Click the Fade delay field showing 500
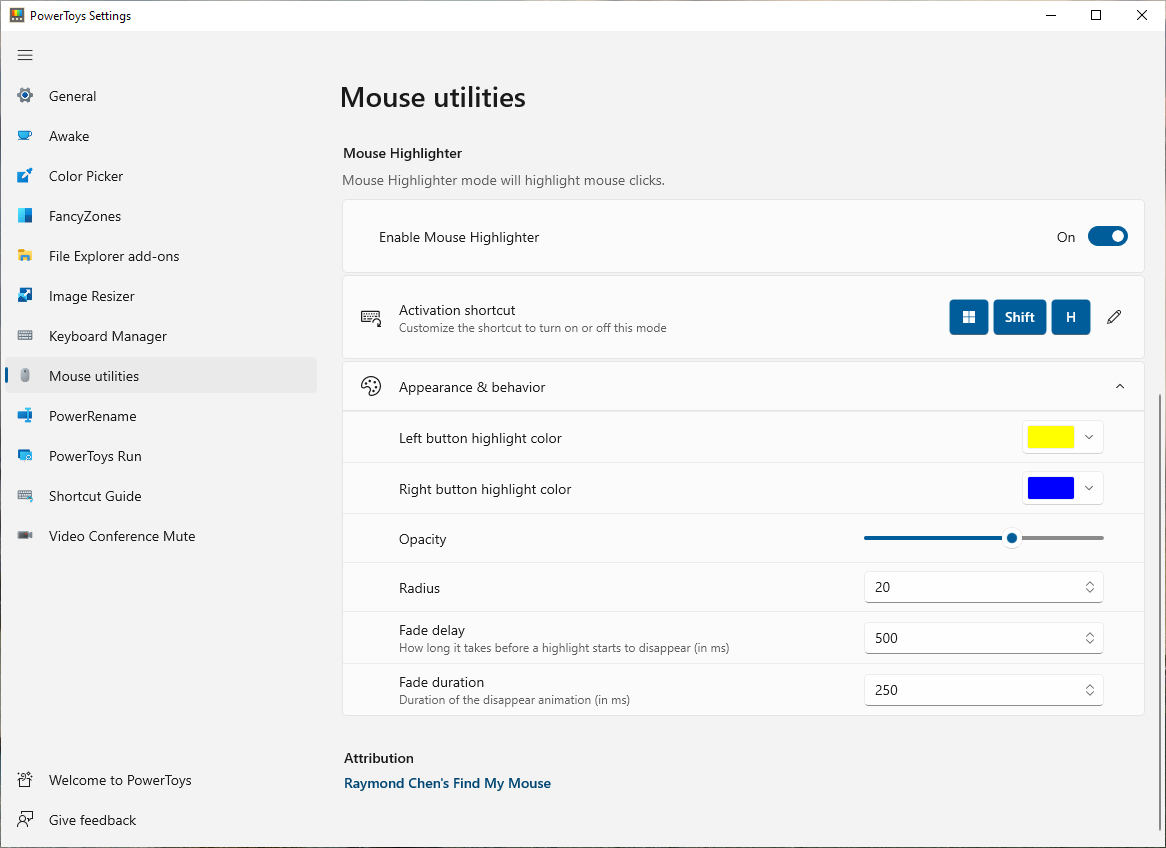This screenshot has height=848, width=1166. (x=983, y=638)
